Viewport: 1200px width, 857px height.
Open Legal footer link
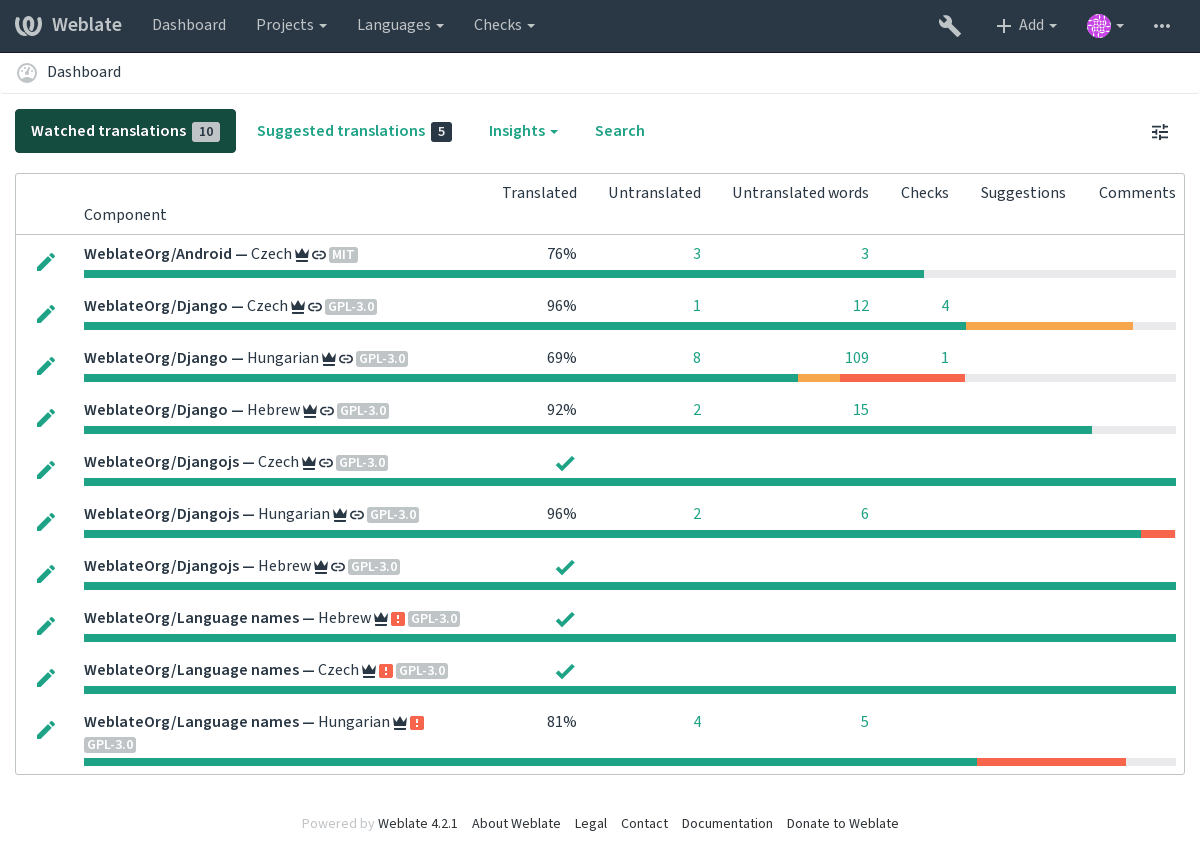pyautogui.click(x=591, y=824)
